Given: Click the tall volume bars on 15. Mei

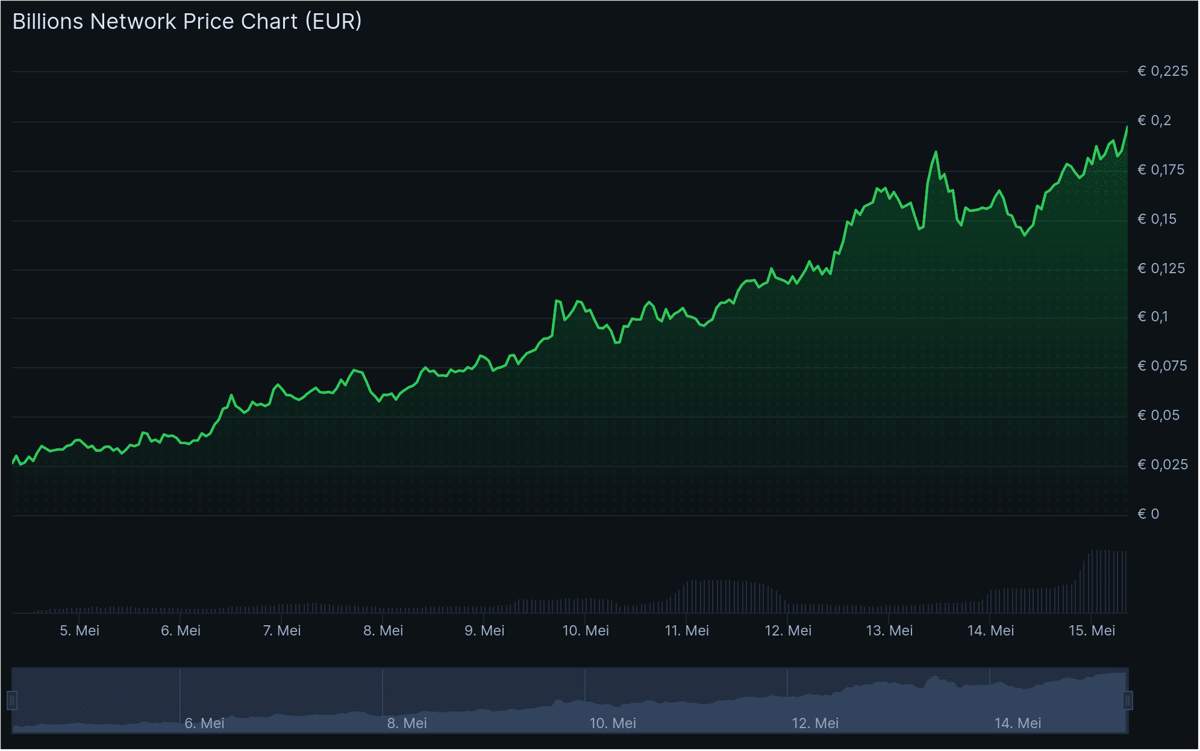Looking at the screenshot, I should point(1107,581).
